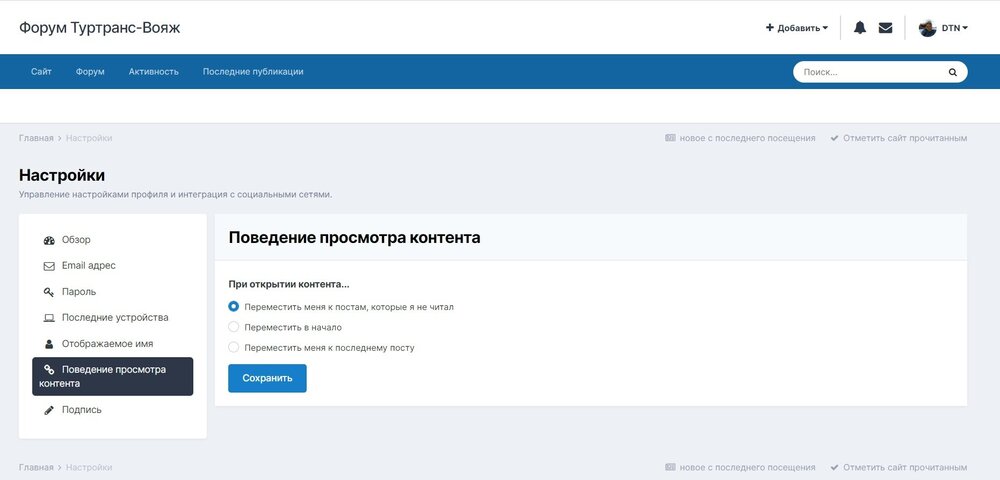Click the search magnifier icon

953,72
